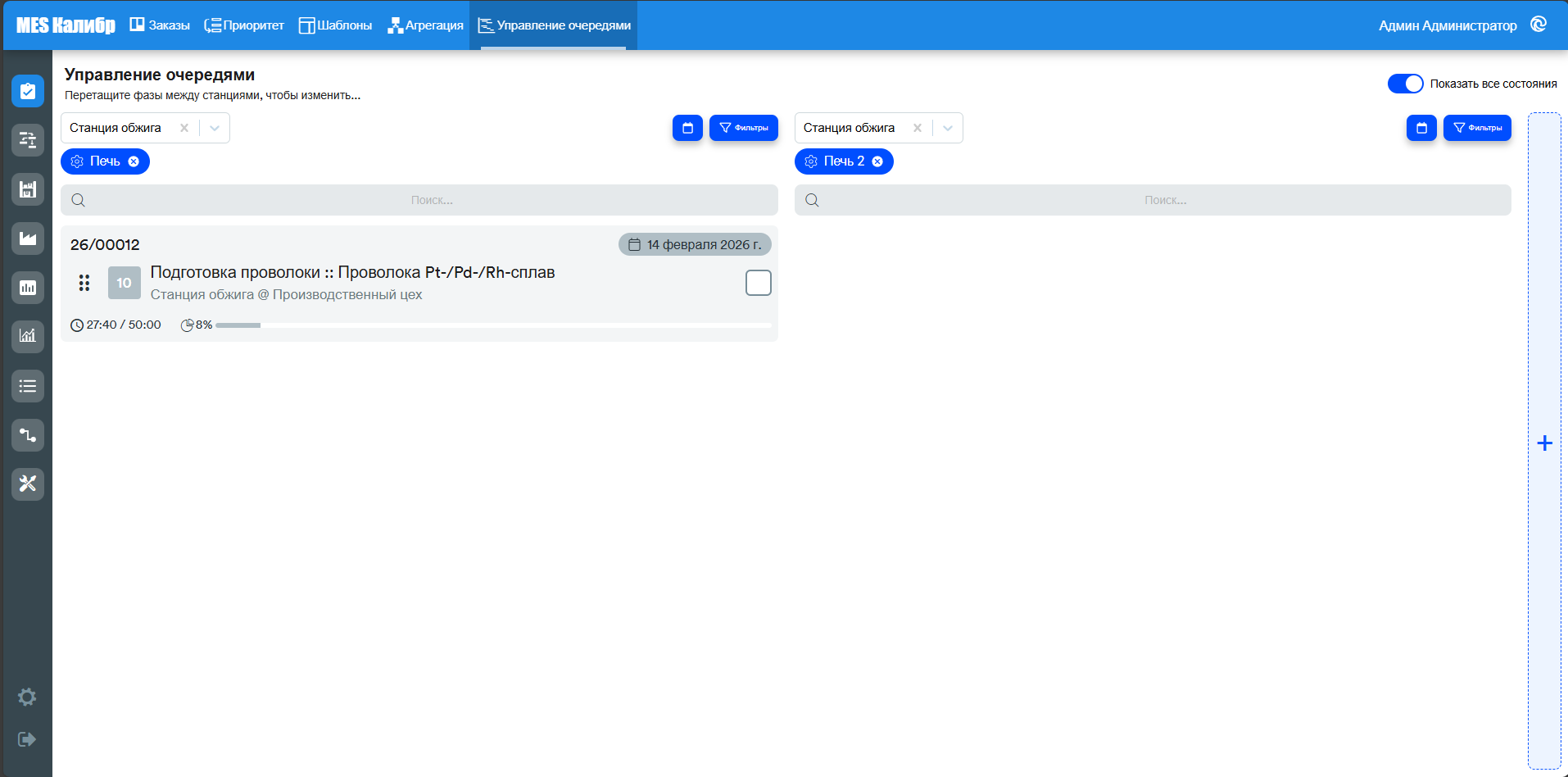
Task: Open Фильтры in the left column
Action: point(744,128)
